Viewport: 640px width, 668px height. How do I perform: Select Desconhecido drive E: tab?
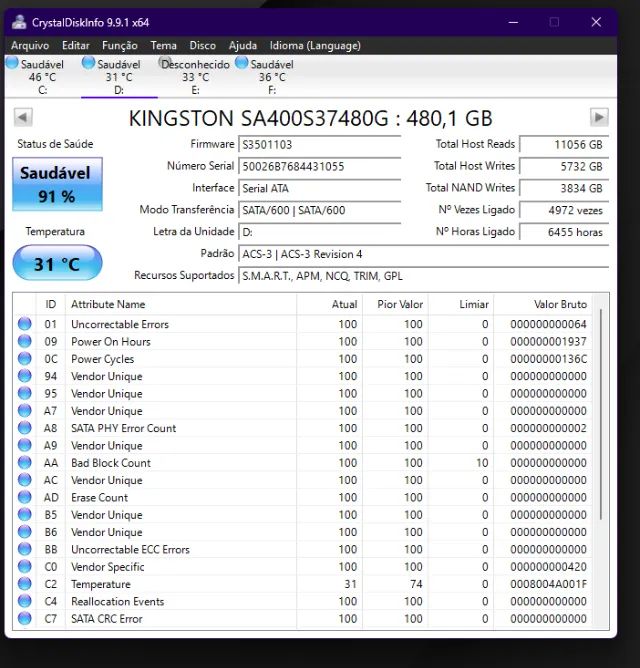pyautogui.click(x=194, y=76)
